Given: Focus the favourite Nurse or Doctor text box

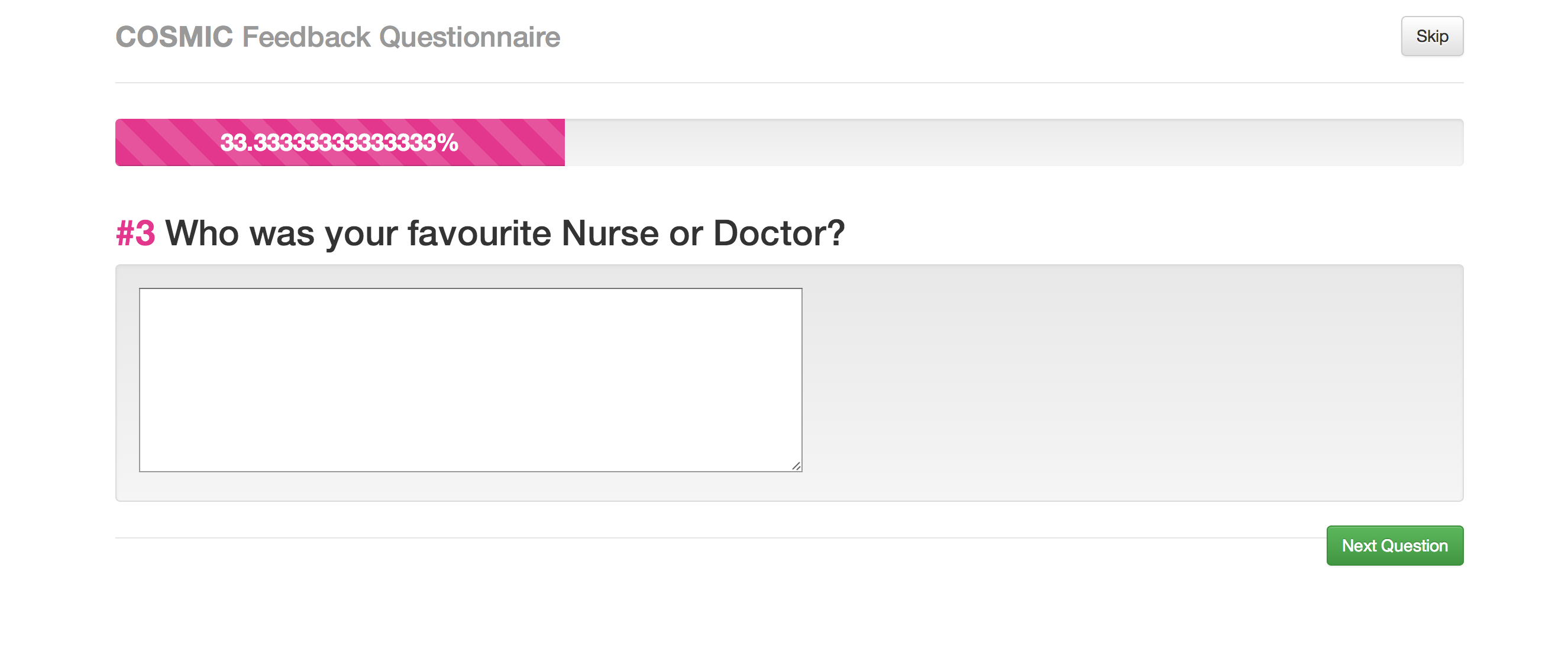Looking at the screenshot, I should click(470, 379).
